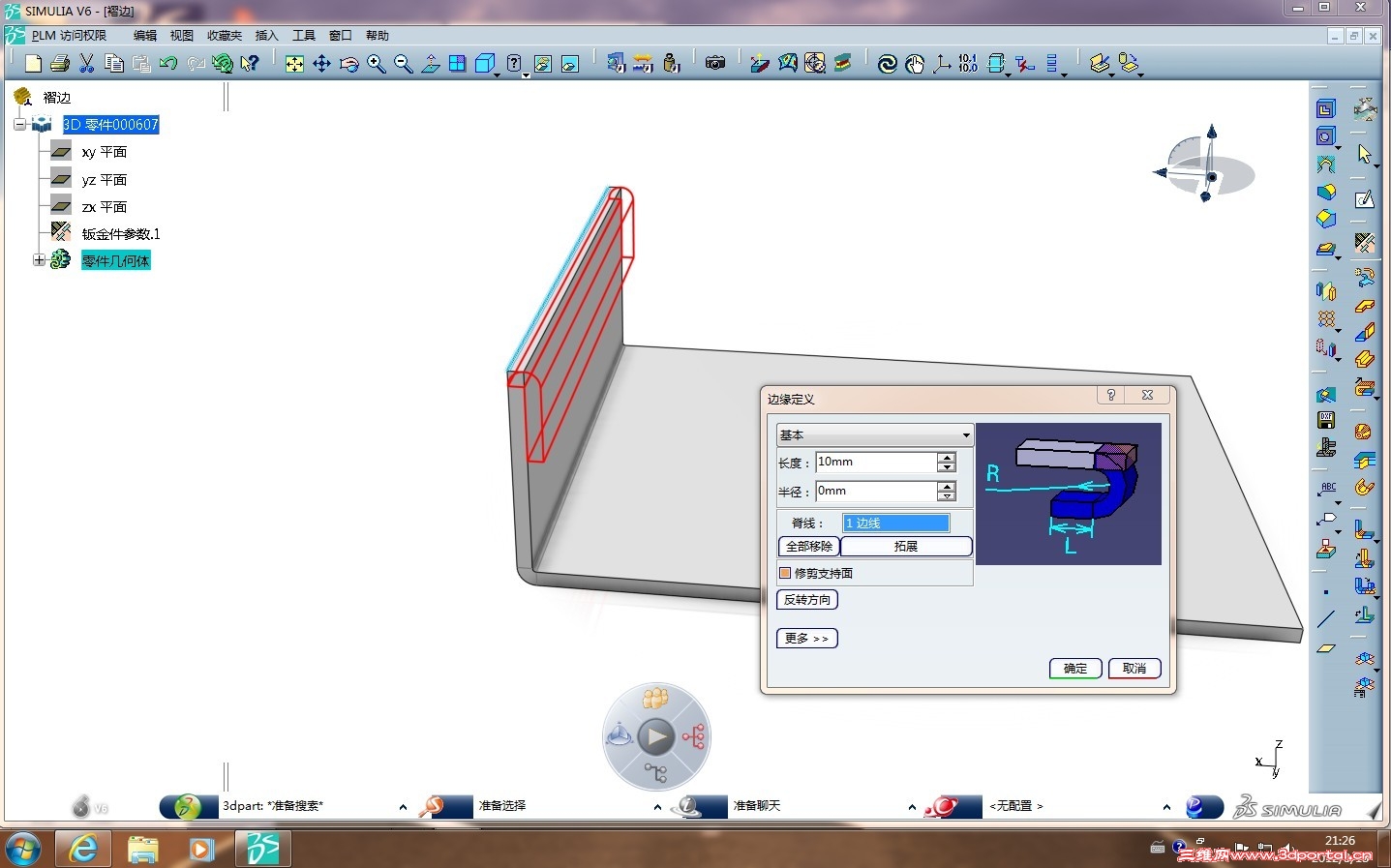Click the 全部移除 button
1391x868 pixels.
point(809,547)
